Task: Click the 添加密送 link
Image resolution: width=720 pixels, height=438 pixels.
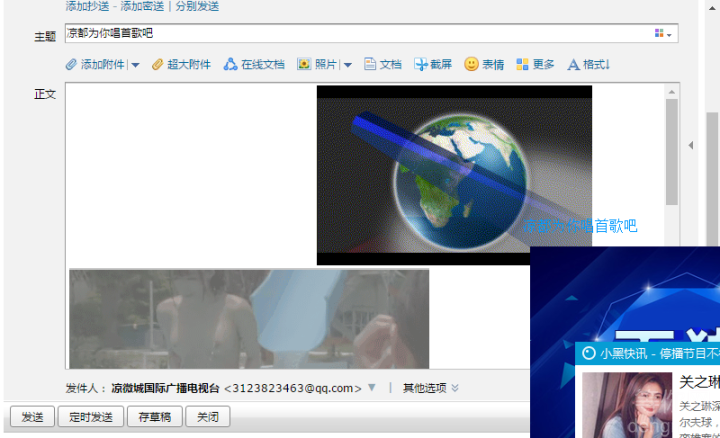Action: [143, 6]
